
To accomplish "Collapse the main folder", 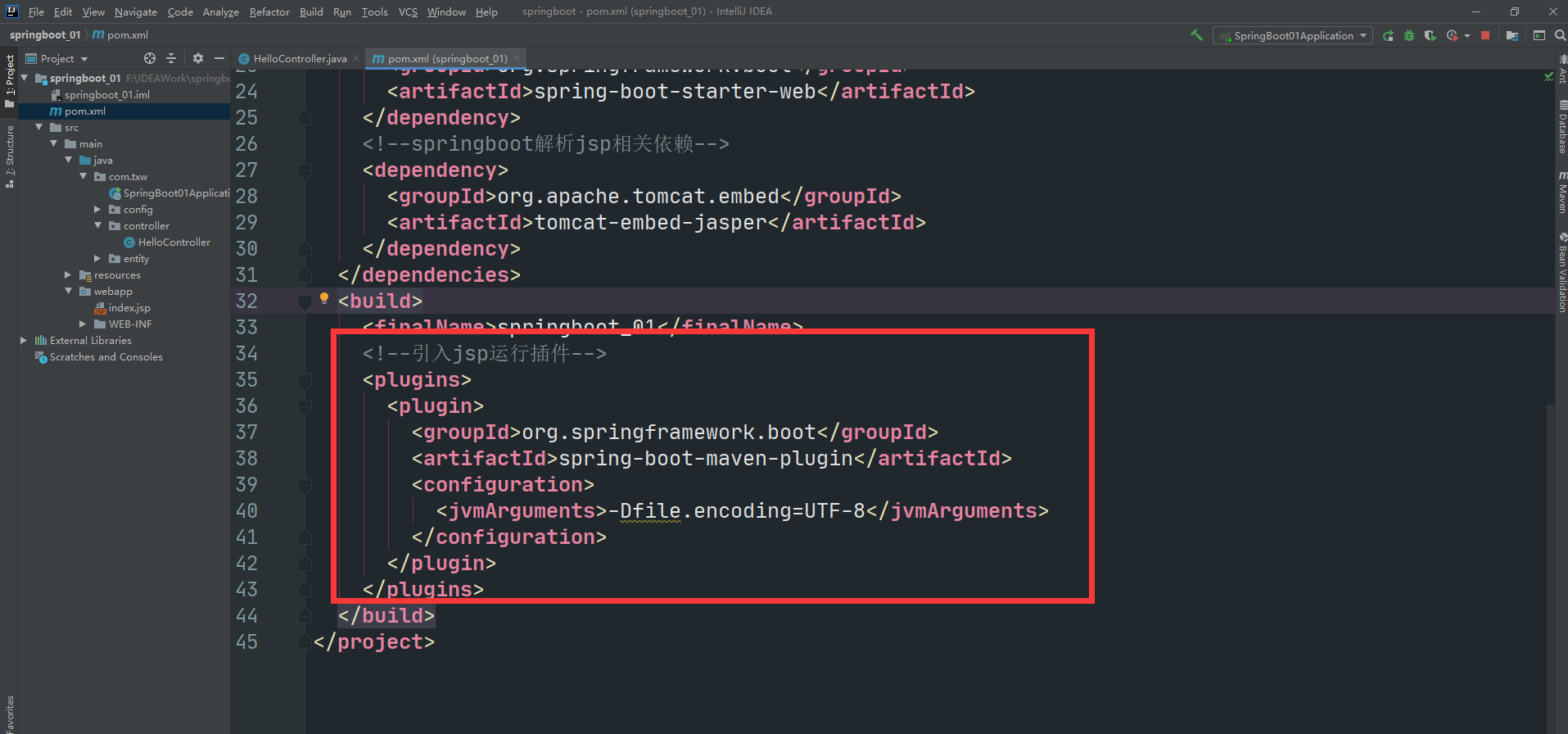I will 54,143.
